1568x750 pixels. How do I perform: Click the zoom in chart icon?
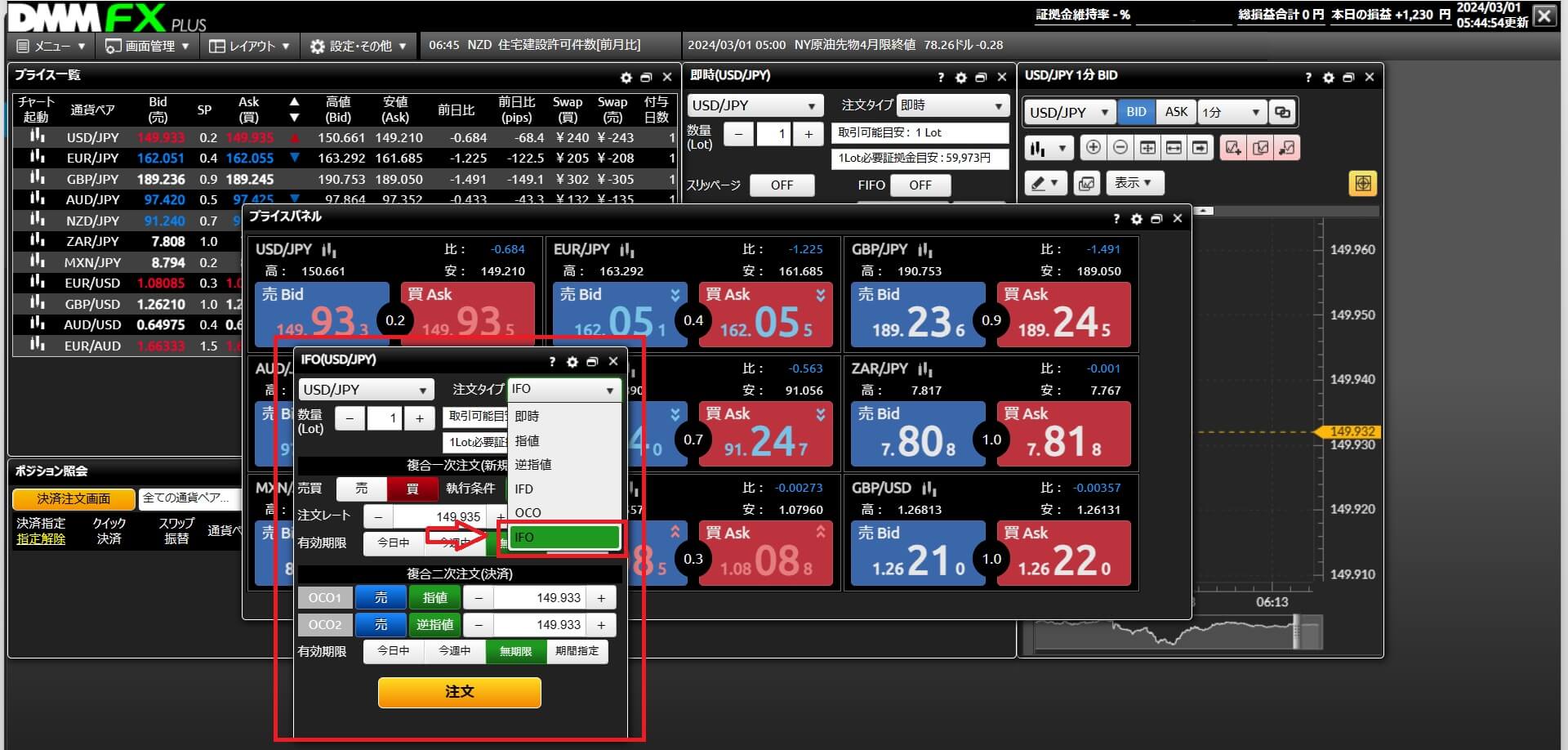click(1093, 148)
